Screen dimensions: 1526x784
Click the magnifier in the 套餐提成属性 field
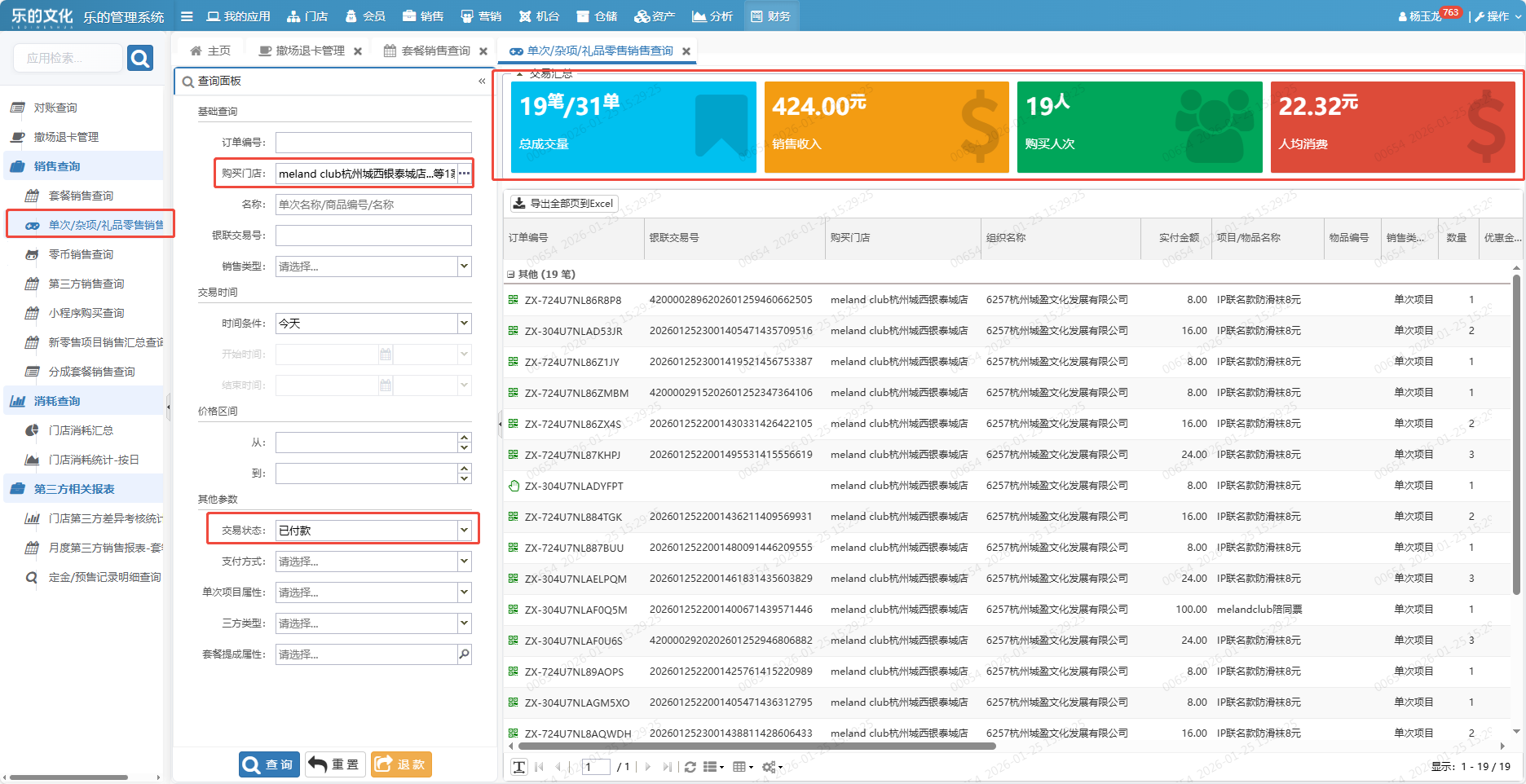tap(464, 654)
